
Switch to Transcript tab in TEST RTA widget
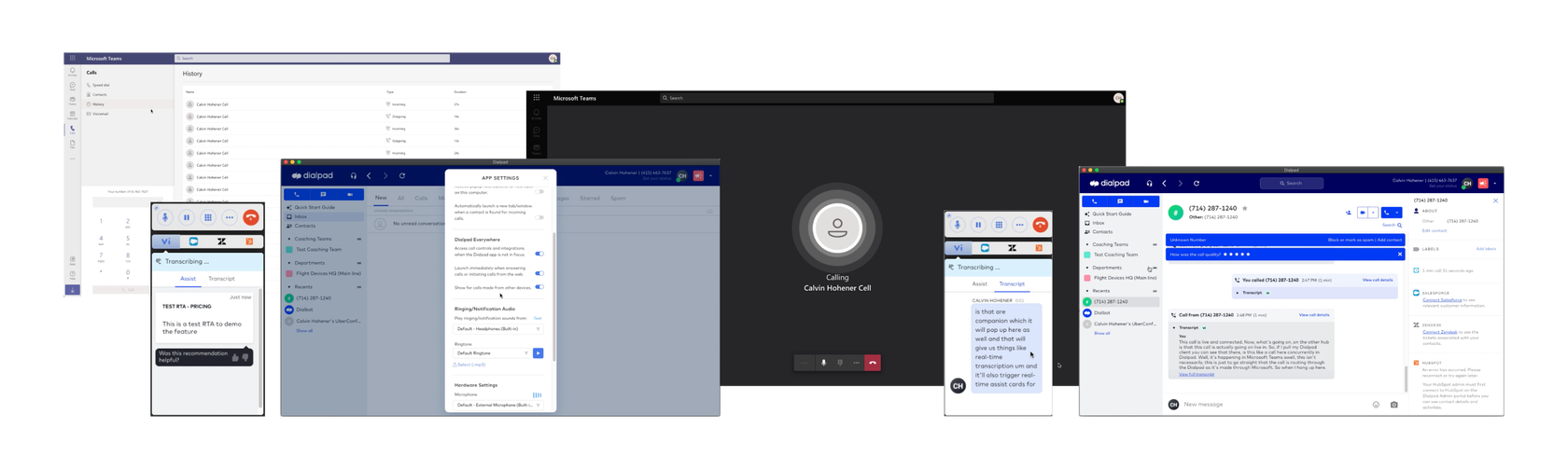[x=221, y=279]
